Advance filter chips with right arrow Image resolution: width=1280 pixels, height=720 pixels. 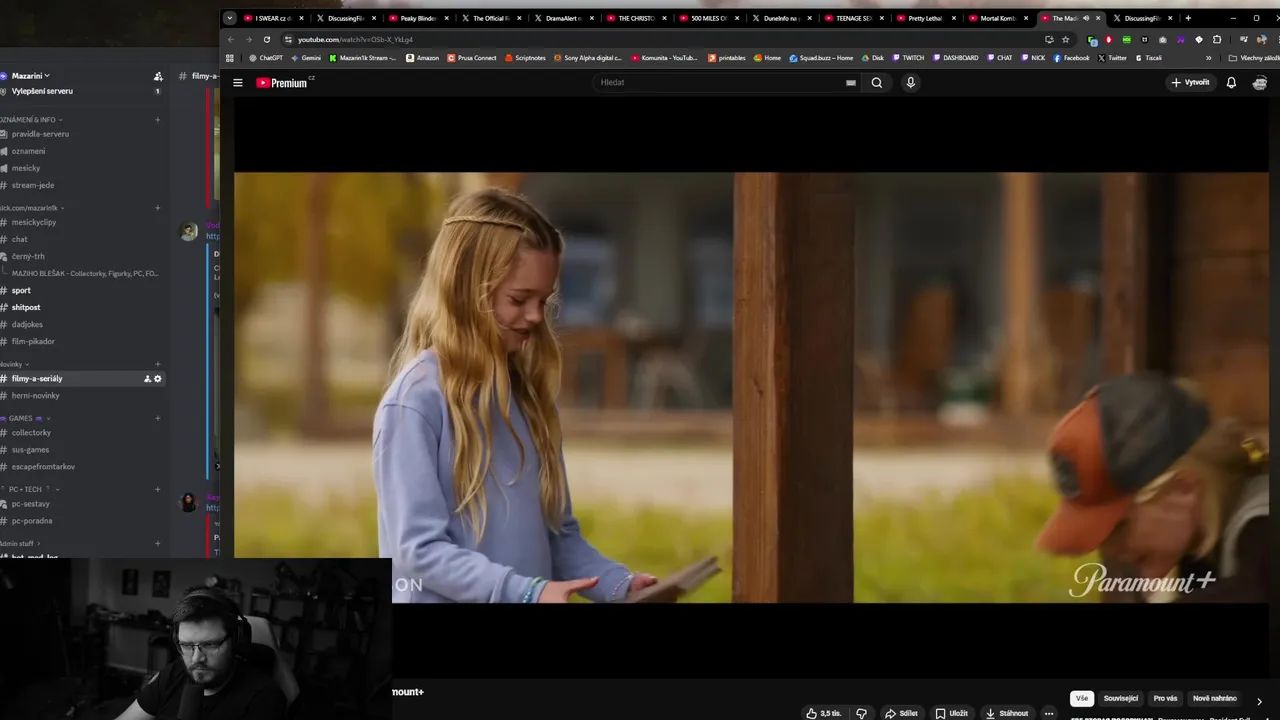pyautogui.click(x=1259, y=700)
